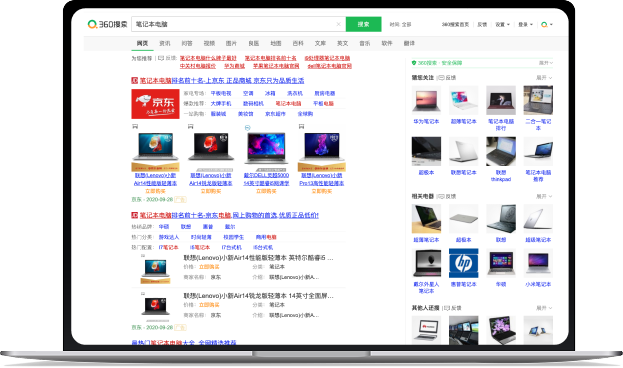Click the red 京东 logo banner

(x=155, y=104)
